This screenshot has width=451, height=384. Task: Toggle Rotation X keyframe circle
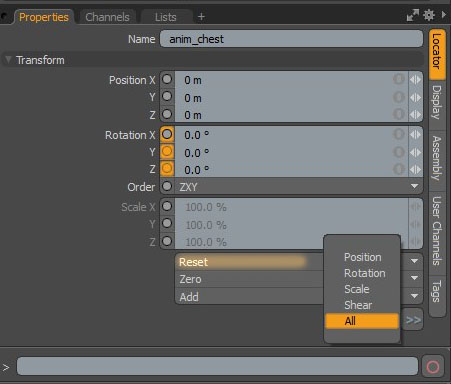pyautogui.click(x=167, y=134)
